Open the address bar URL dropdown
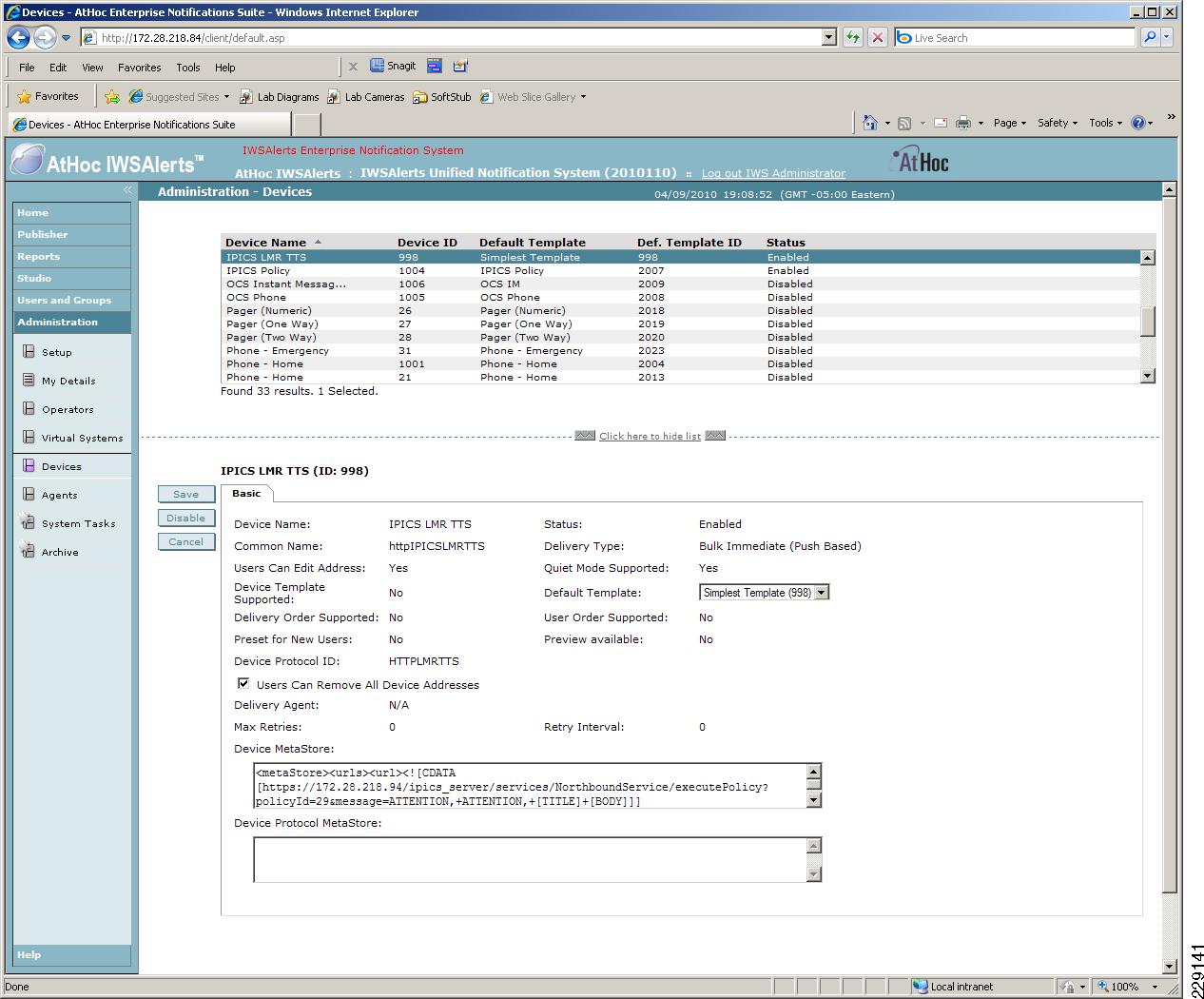 point(828,38)
